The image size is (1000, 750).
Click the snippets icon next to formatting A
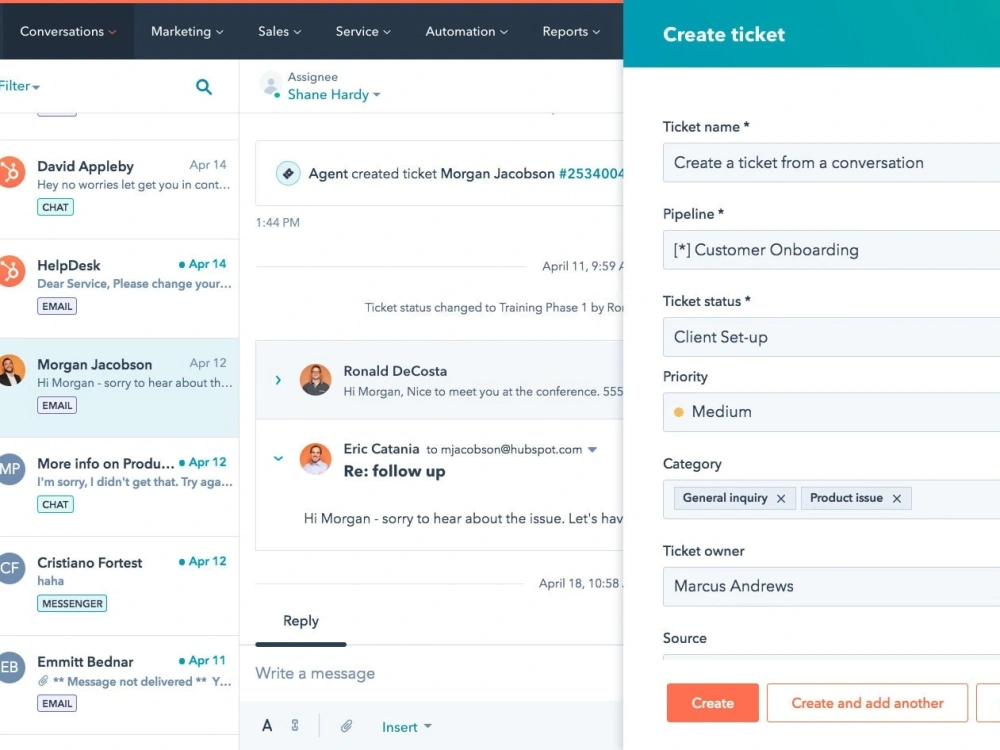coord(295,726)
